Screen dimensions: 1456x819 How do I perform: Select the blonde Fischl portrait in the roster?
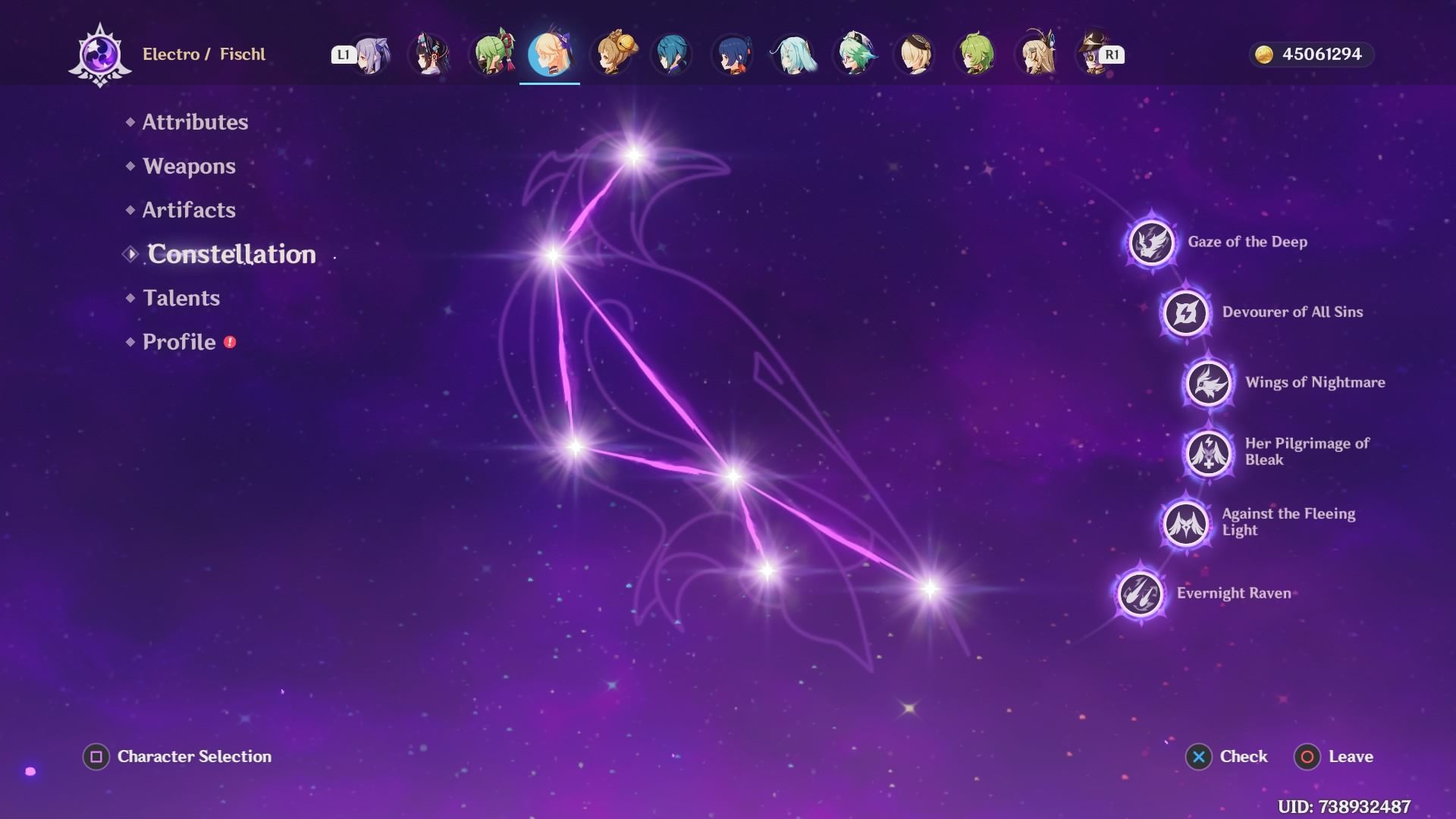tap(550, 55)
